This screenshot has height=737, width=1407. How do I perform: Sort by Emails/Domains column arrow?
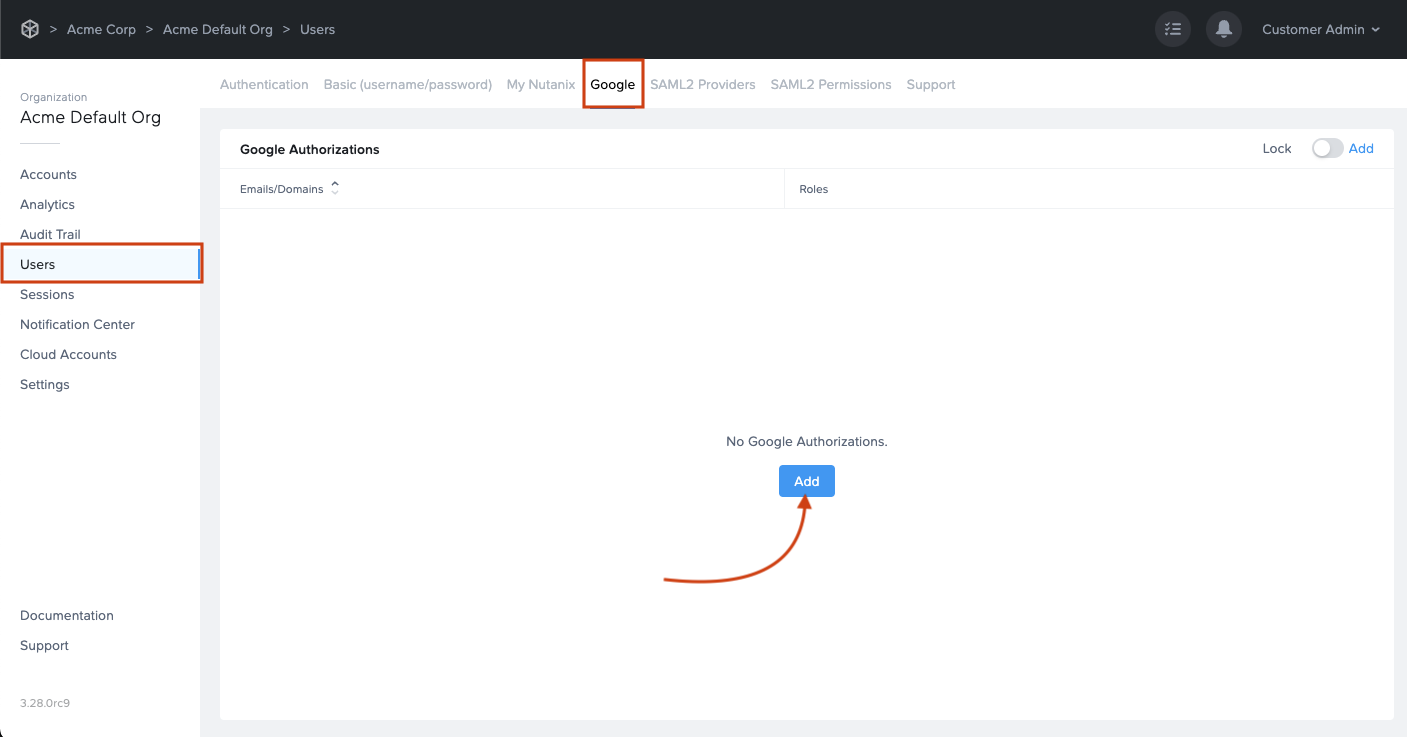coord(335,188)
